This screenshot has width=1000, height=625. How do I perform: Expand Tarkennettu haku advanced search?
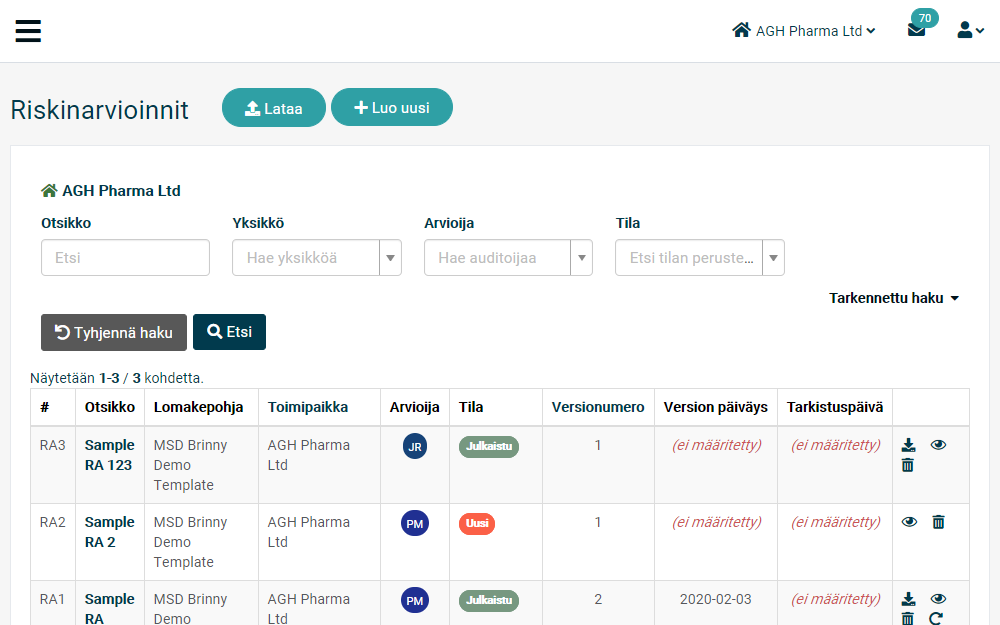(x=894, y=298)
